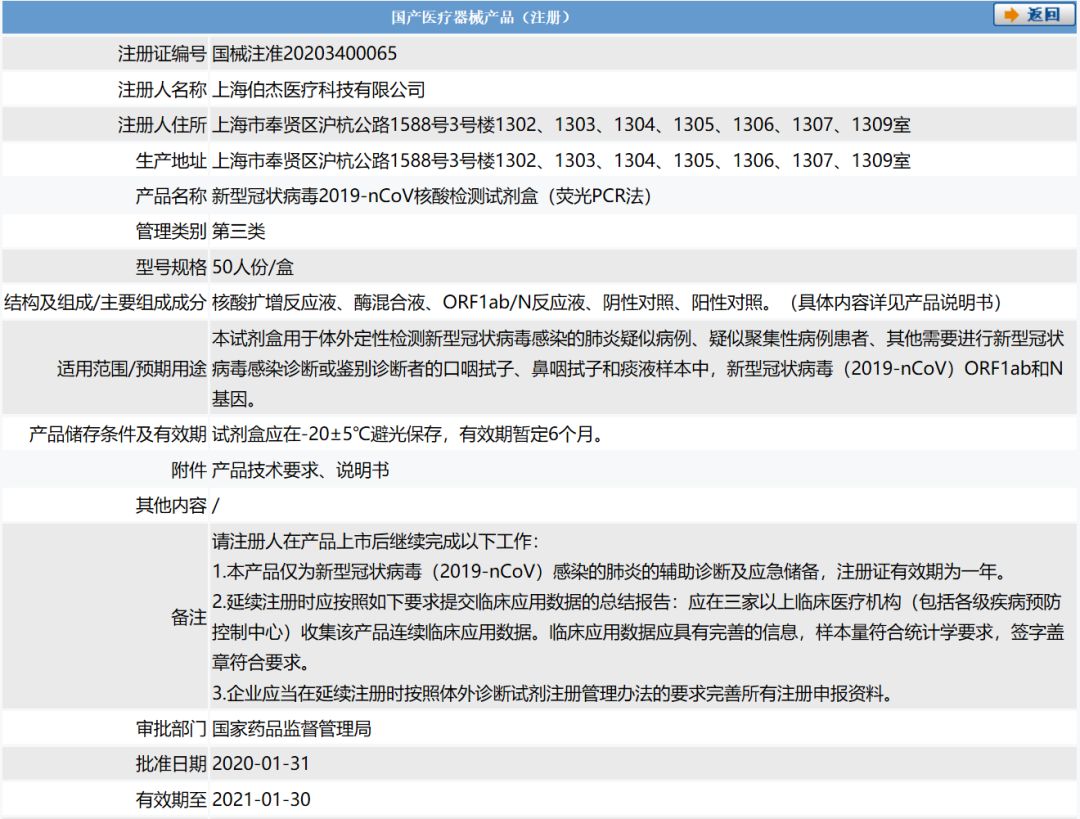Viewport: 1080px width, 819px height.
Task: Click the 国产医疗器械产品（注册）header title
Action: (481, 17)
